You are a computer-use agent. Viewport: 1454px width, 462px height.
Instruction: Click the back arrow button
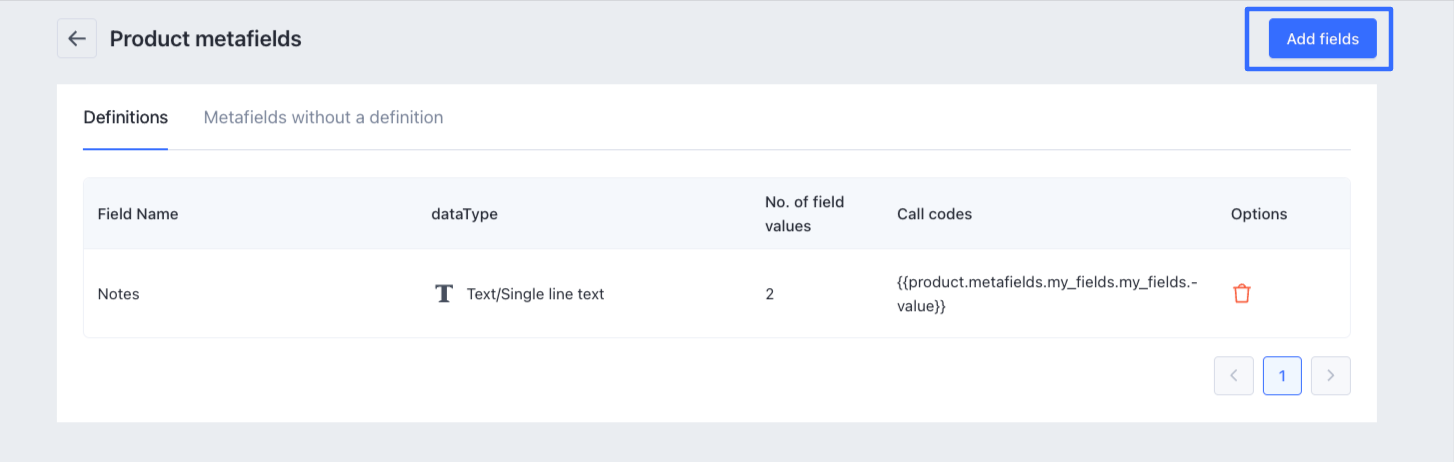[x=77, y=39]
